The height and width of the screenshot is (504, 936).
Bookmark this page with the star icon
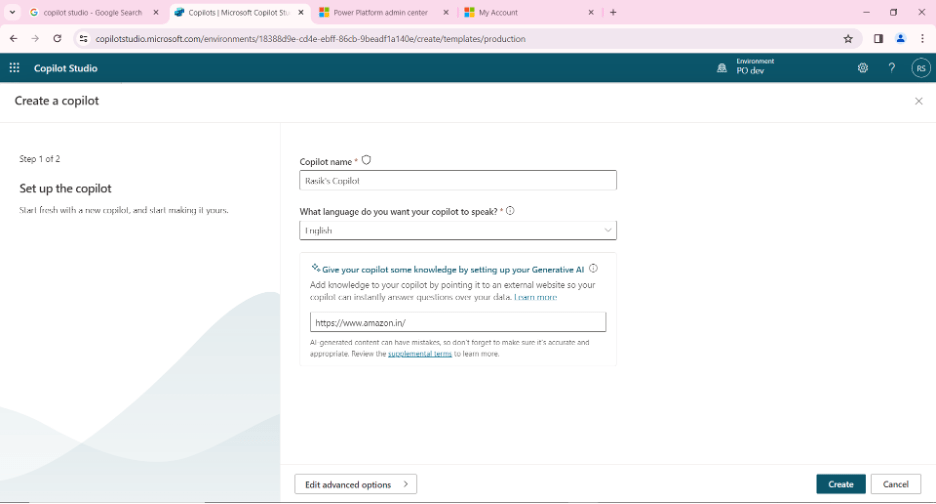coord(848,39)
